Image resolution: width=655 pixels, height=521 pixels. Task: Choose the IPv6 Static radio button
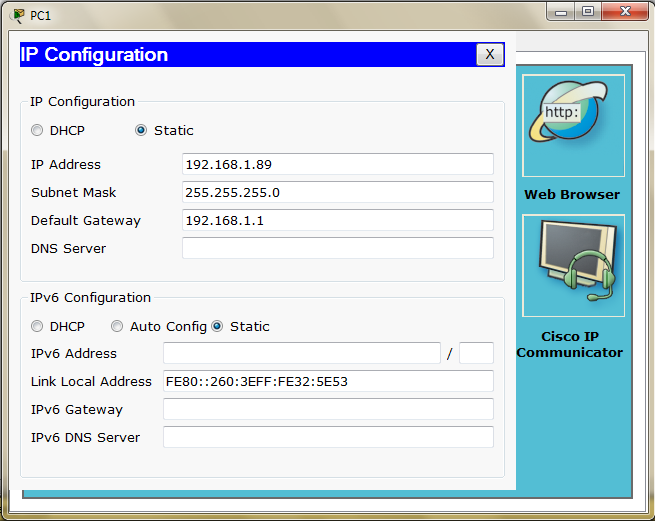pyautogui.click(x=217, y=326)
